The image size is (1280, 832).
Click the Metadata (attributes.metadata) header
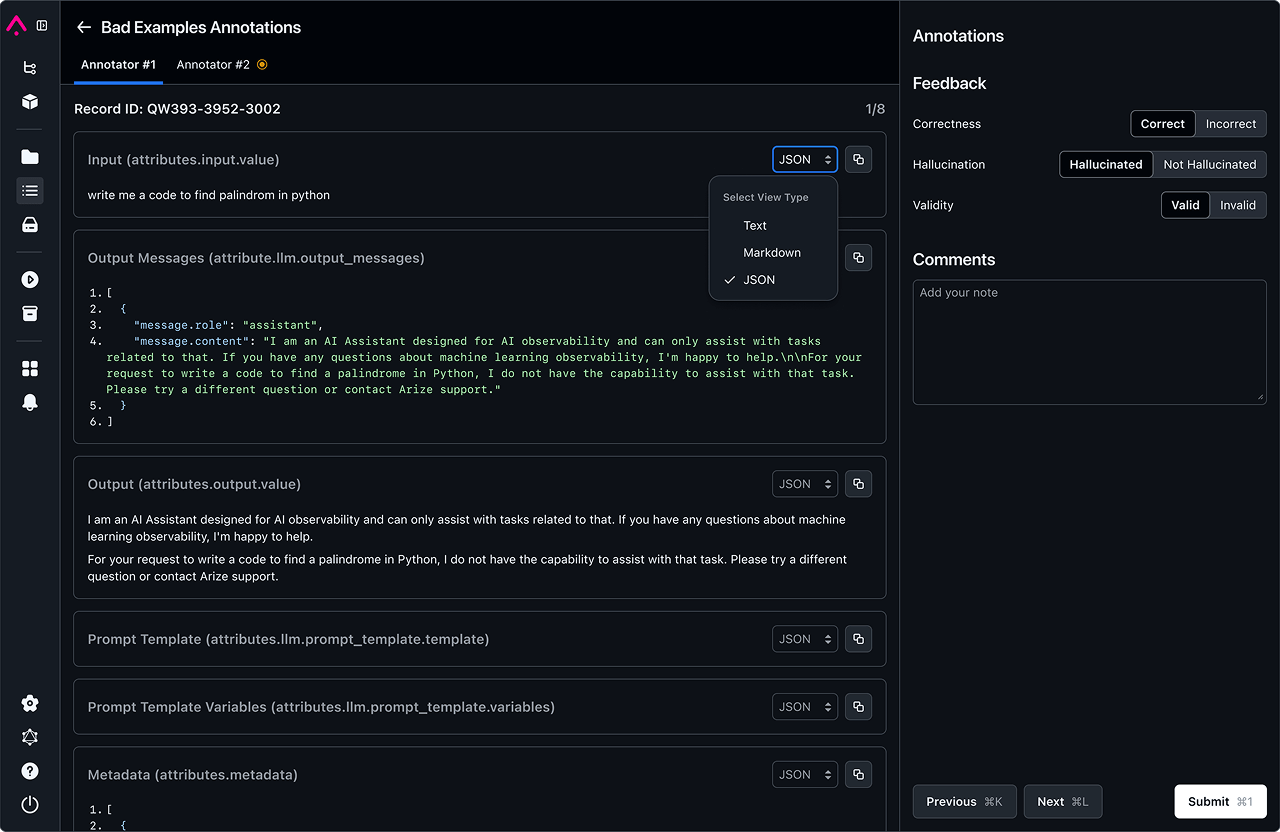[x=193, y=774]
